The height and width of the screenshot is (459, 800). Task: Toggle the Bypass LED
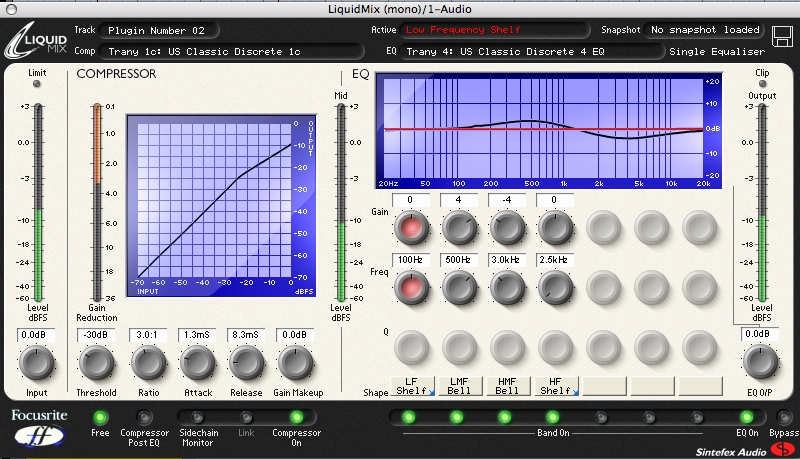coord(784,417)
